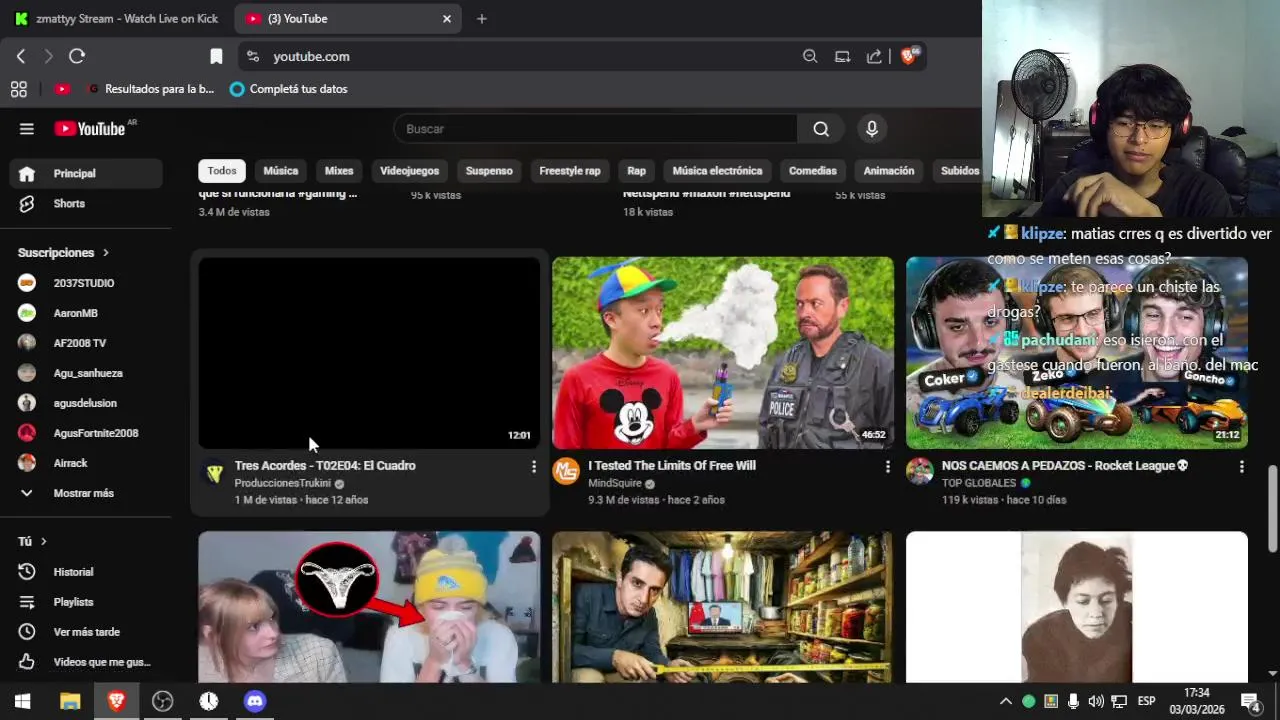Click the volume icon in system tray
Viewport: 1280px width, 720px height.
1096,701
